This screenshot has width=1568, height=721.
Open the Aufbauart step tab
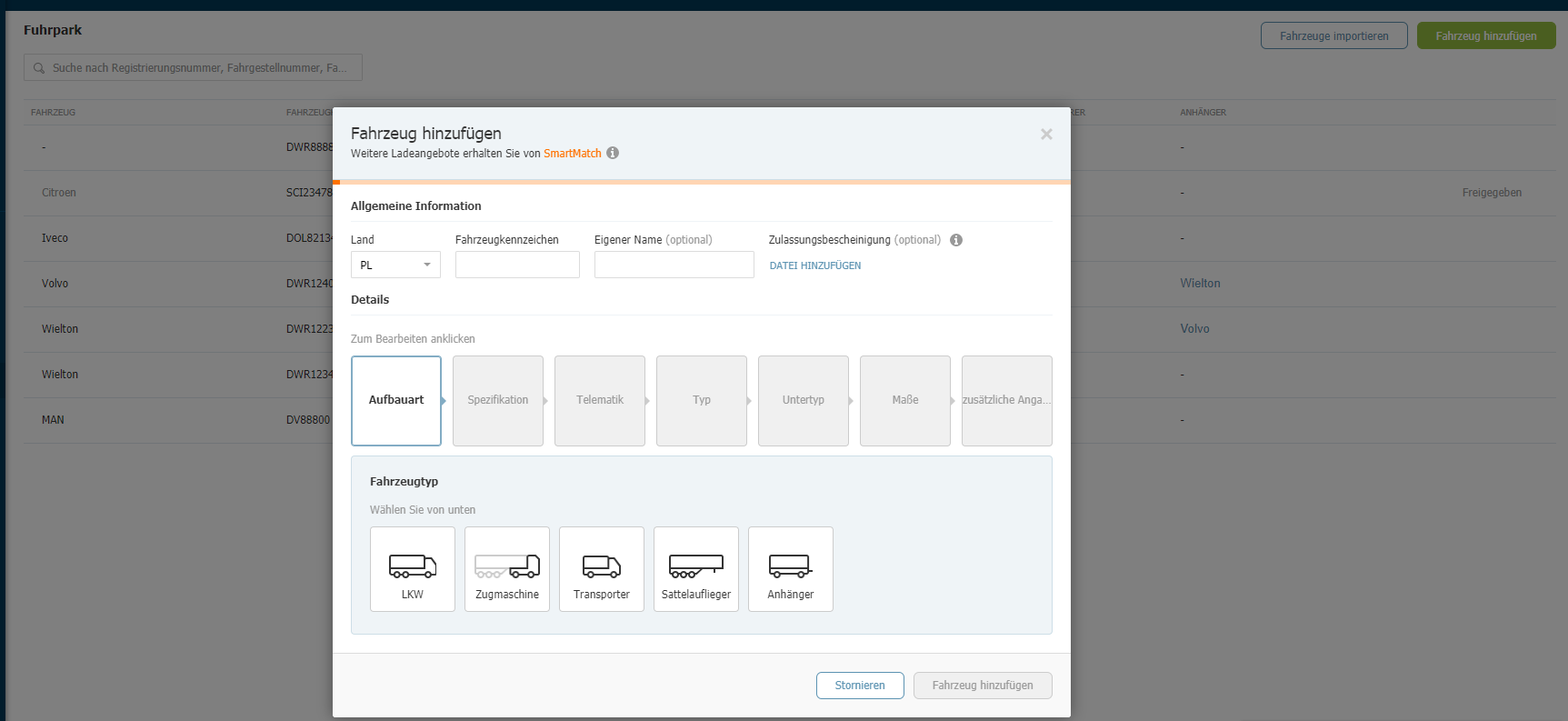point(396,400)
